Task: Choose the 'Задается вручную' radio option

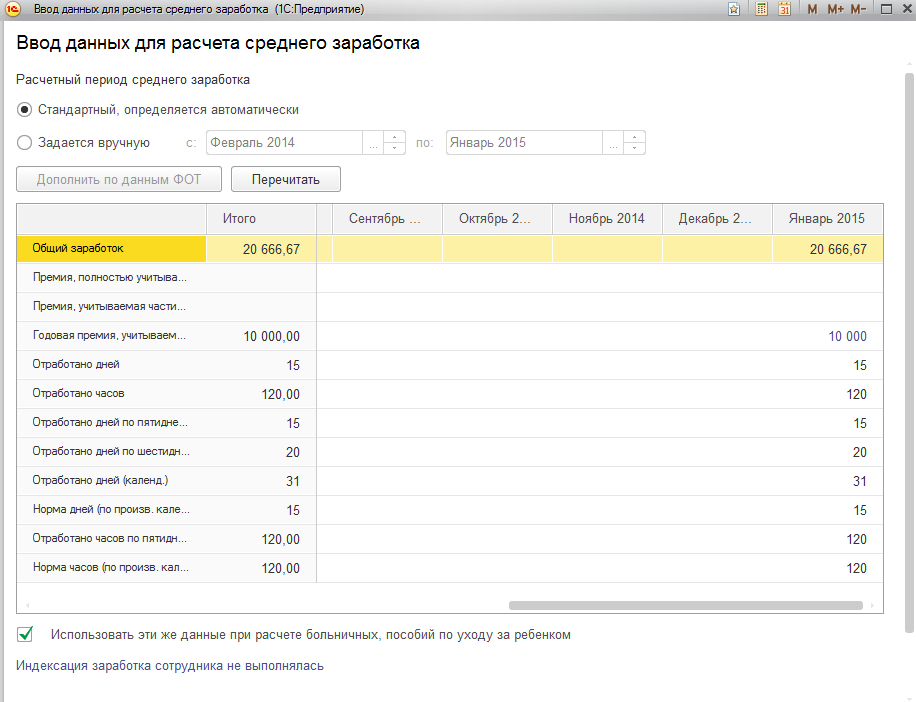Action: pyautogui.click(x=25, y=143)
